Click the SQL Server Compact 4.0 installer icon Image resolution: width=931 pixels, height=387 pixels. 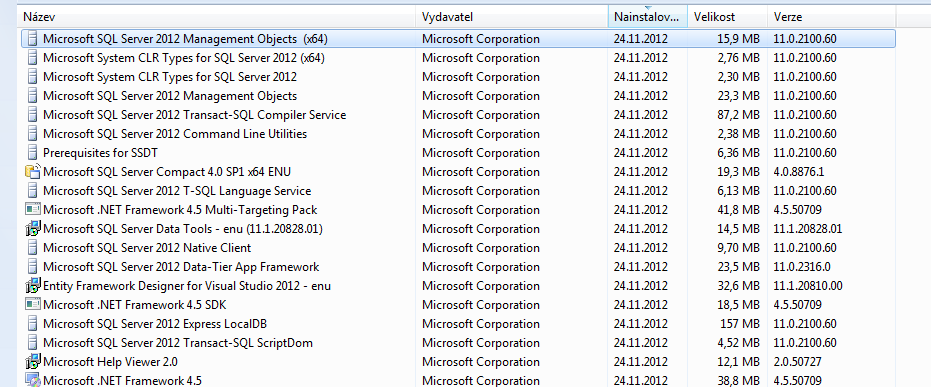(33, 172)
